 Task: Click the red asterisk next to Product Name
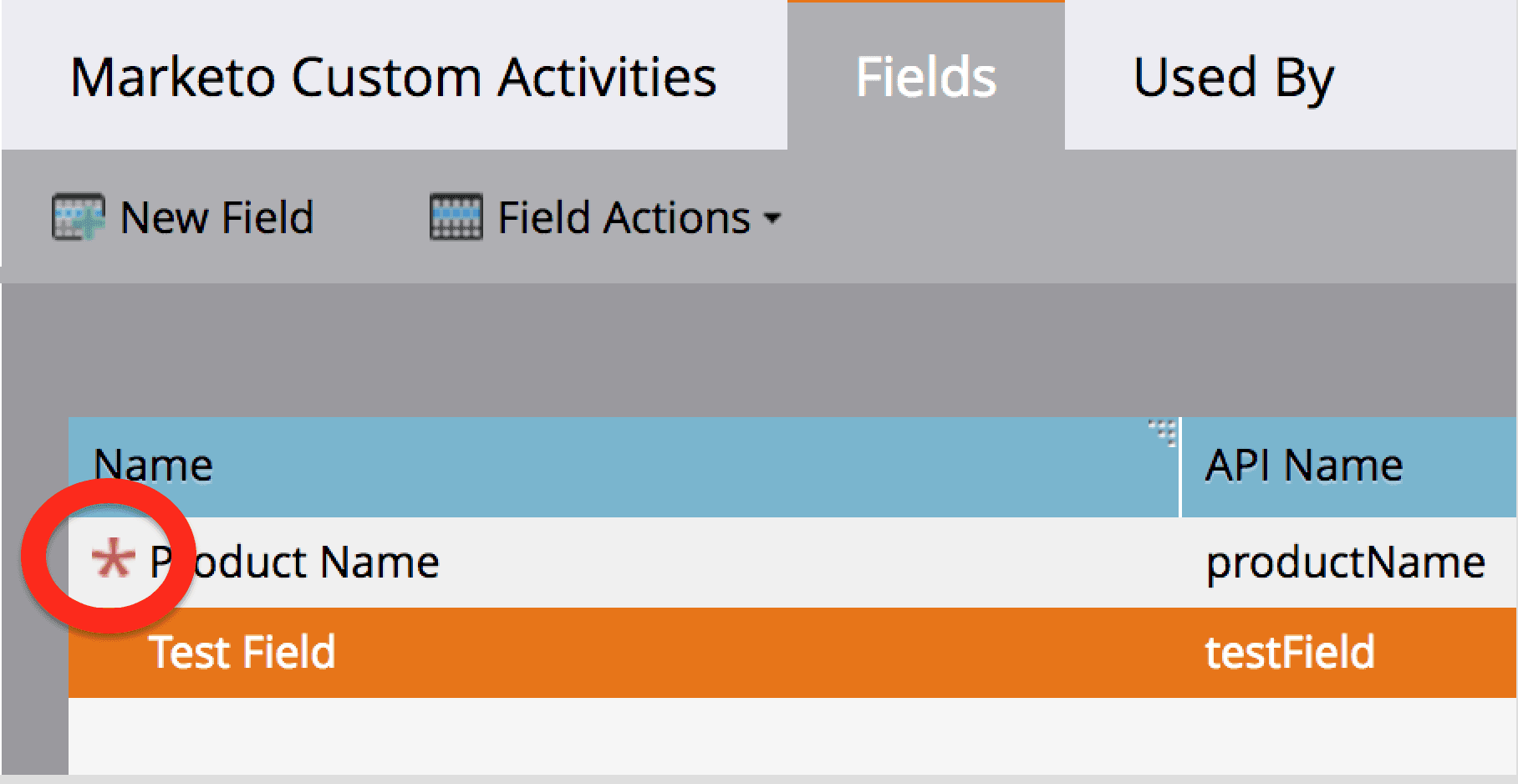pyautogui.click(x=111, y=558)
